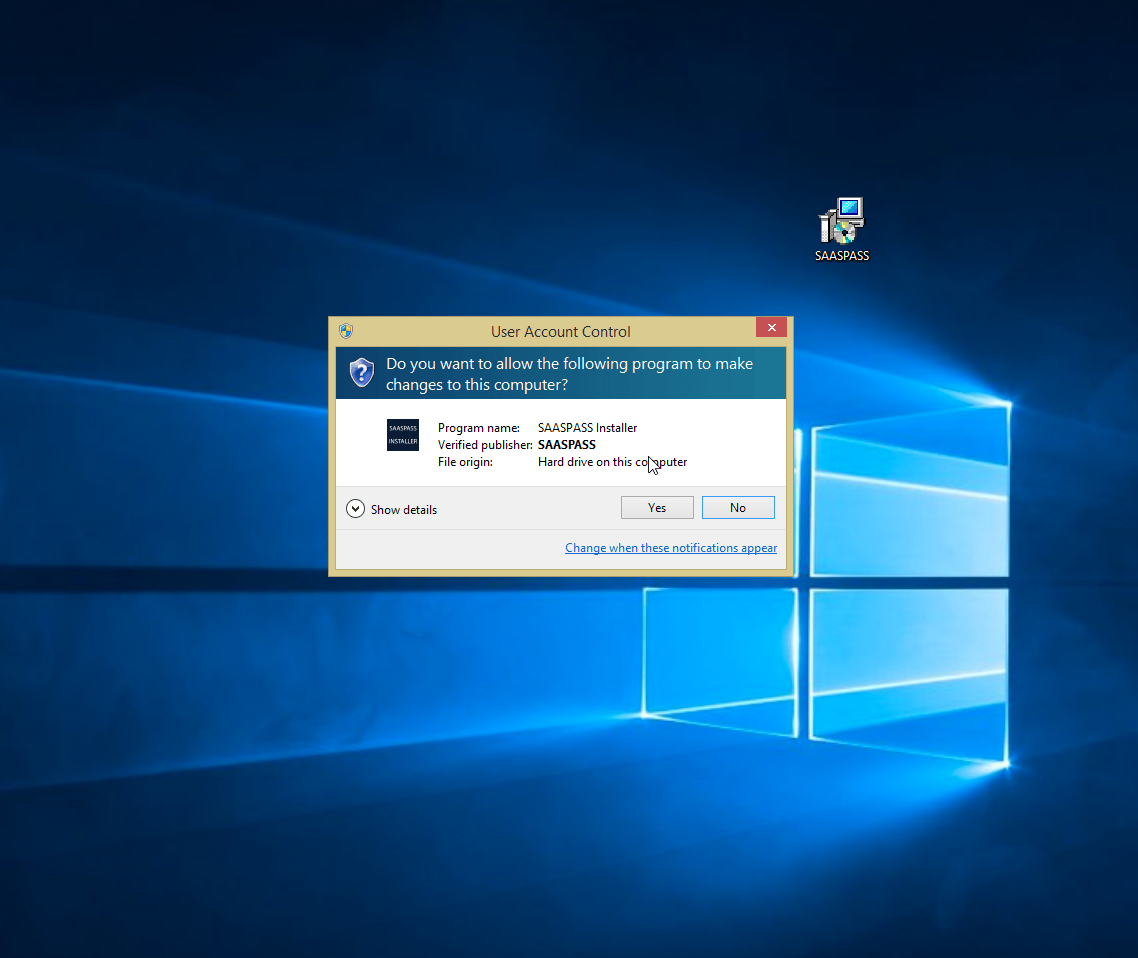This screenshot has width=1138, height=958.
Task: Click the 'Do you want to allow' prompt text
Action: pos(569,374)
